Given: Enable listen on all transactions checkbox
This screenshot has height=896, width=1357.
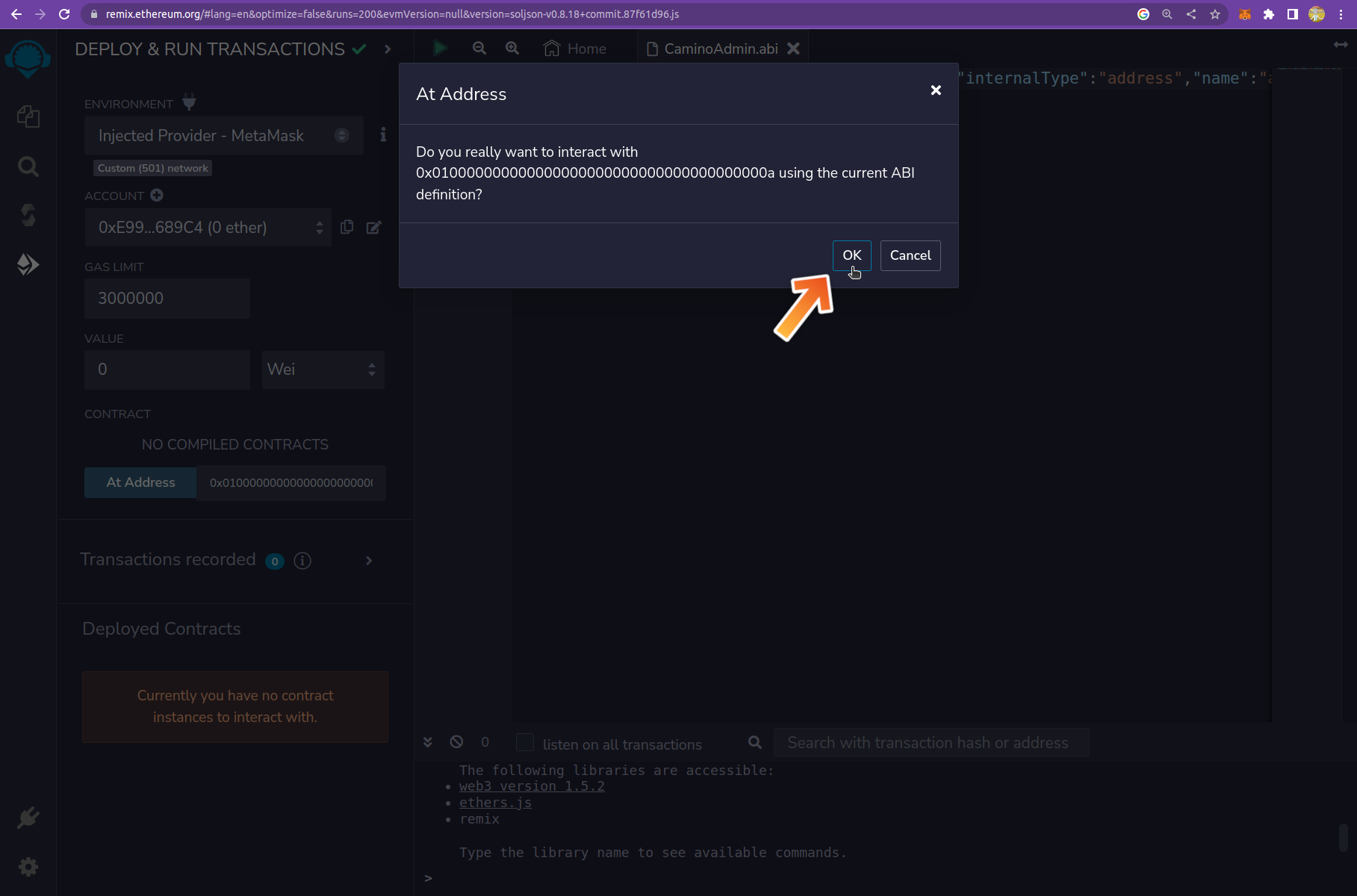Looking at the screenshot, I should coord(525,743).
